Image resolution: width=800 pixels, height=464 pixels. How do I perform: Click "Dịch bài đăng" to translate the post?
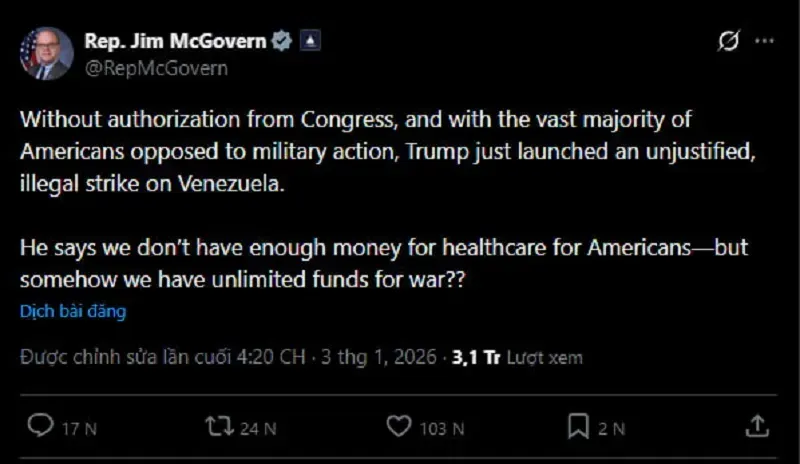pyautogui.click(x=73, y=311)
